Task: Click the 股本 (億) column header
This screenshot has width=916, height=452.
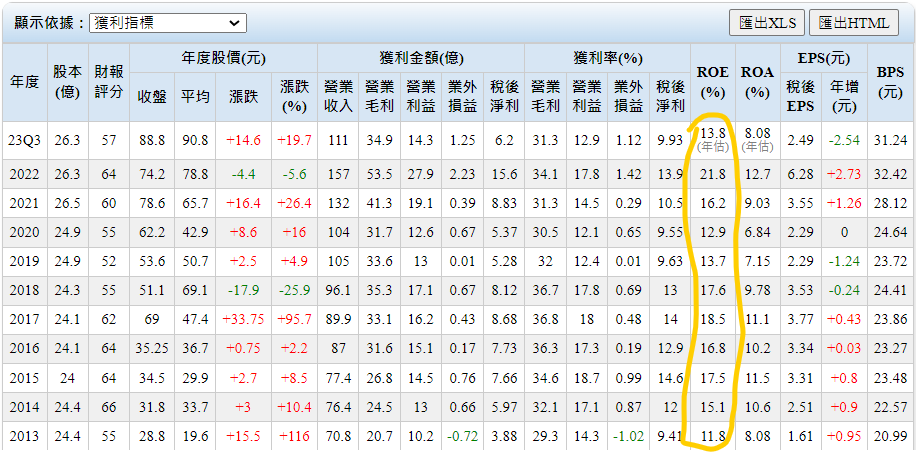Action: point(66,82)
